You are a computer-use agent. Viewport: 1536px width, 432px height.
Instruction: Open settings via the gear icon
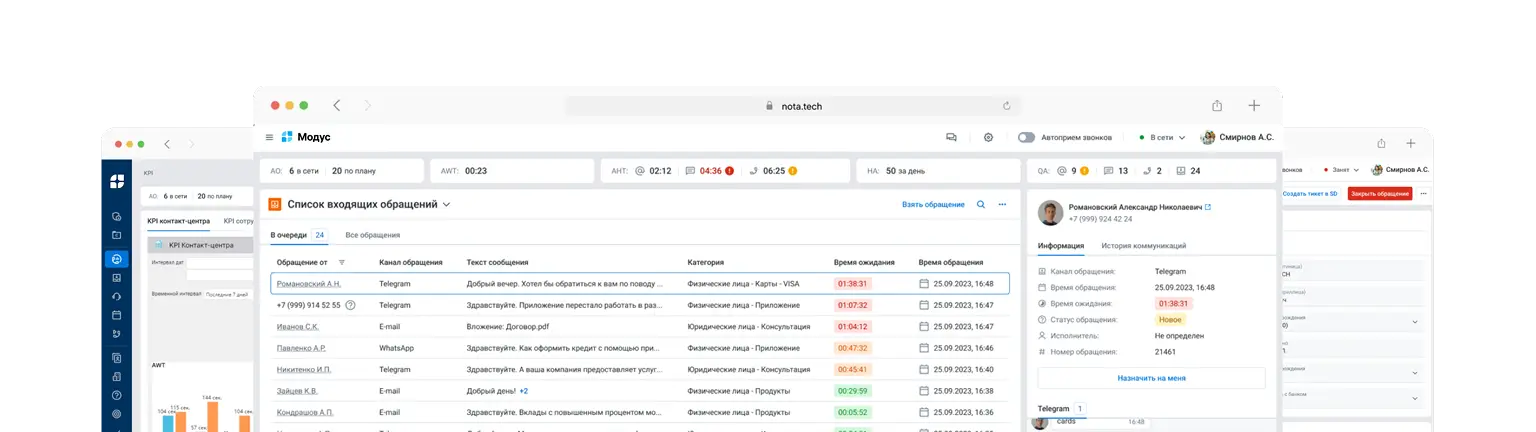click(x=988, y=137)
